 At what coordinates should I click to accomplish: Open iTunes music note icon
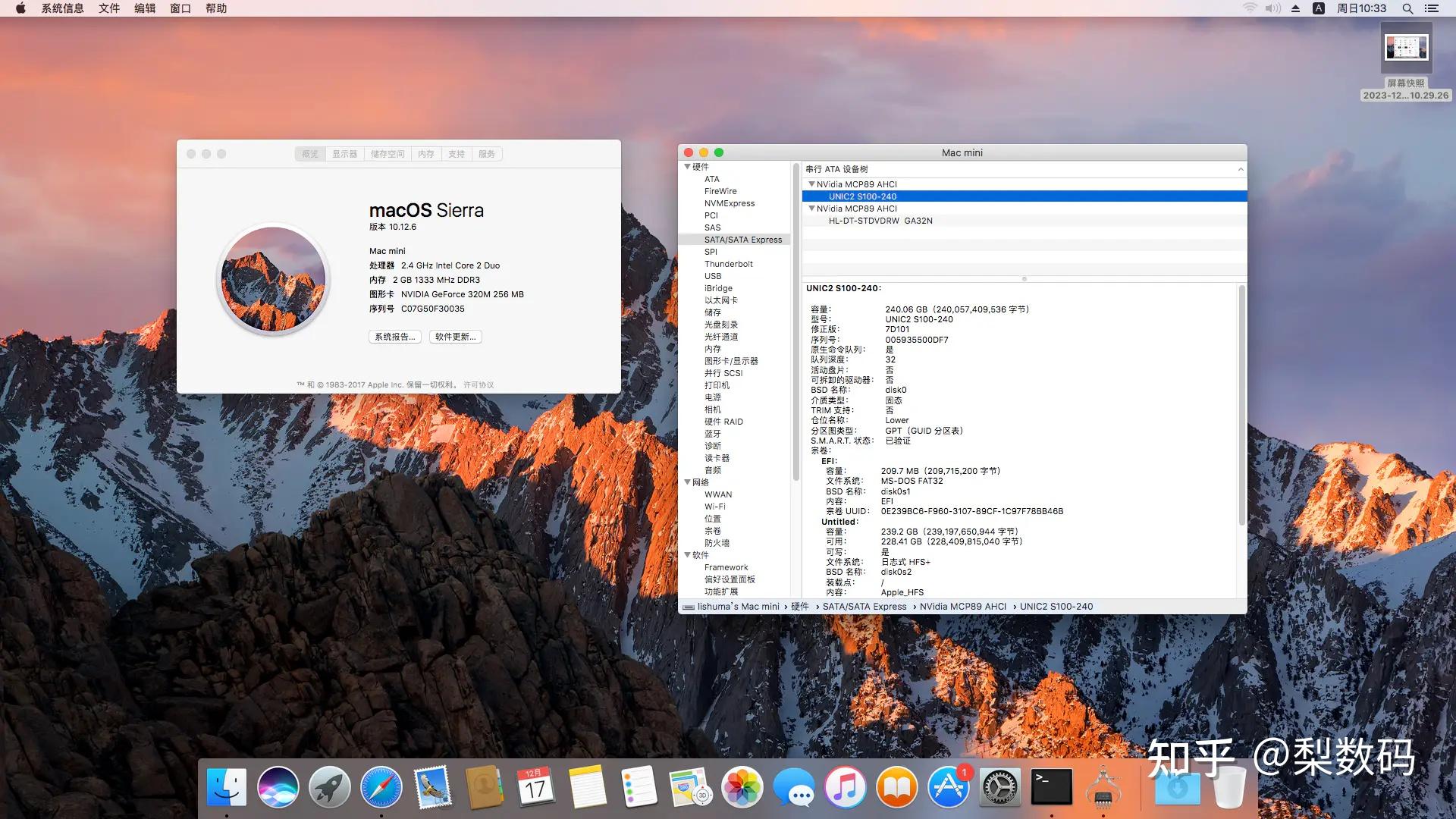click(x=845, y=787)
